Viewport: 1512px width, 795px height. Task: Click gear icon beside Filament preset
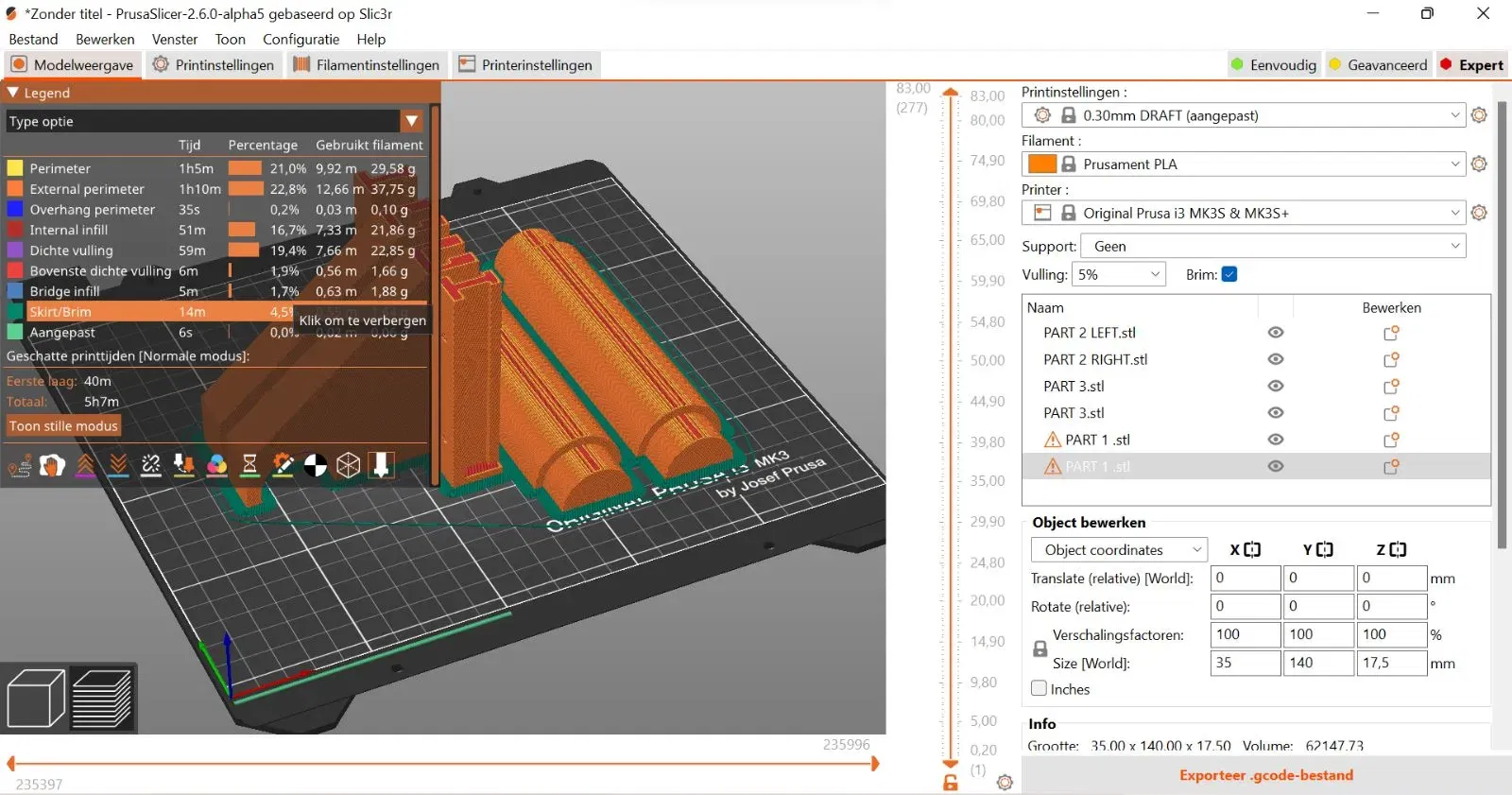(1479, 164)
